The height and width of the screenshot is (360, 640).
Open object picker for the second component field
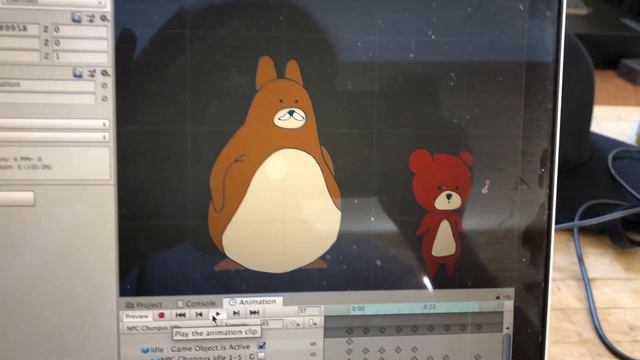[x=104, y=99]
